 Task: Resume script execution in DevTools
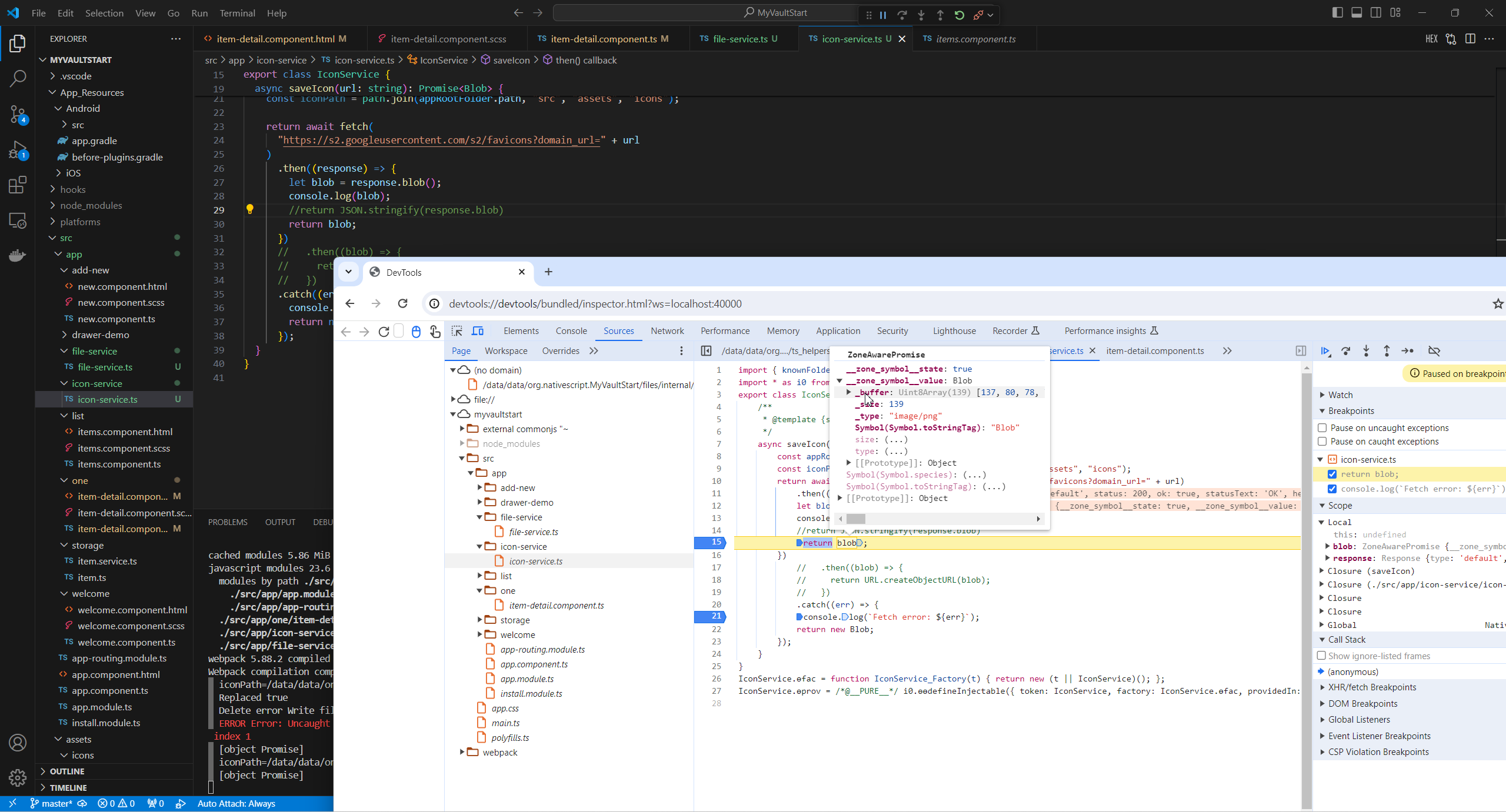[1325, 351]
